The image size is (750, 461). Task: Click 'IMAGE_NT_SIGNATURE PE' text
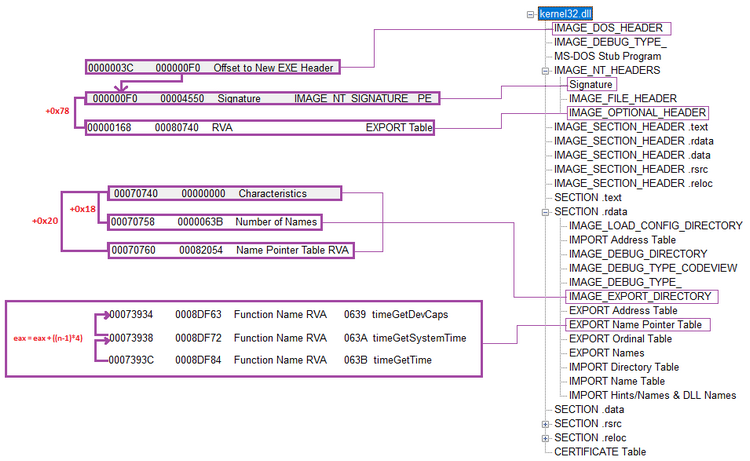point(363,99)
